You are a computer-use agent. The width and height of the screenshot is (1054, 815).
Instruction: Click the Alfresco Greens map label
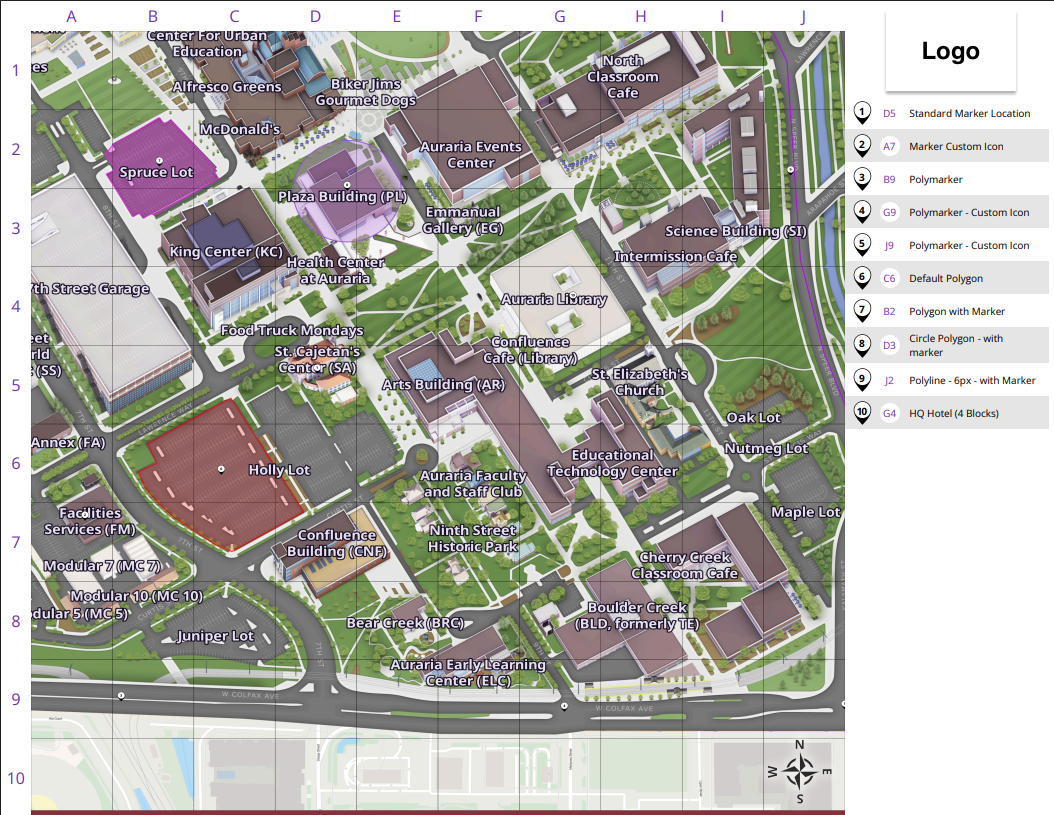227,87
